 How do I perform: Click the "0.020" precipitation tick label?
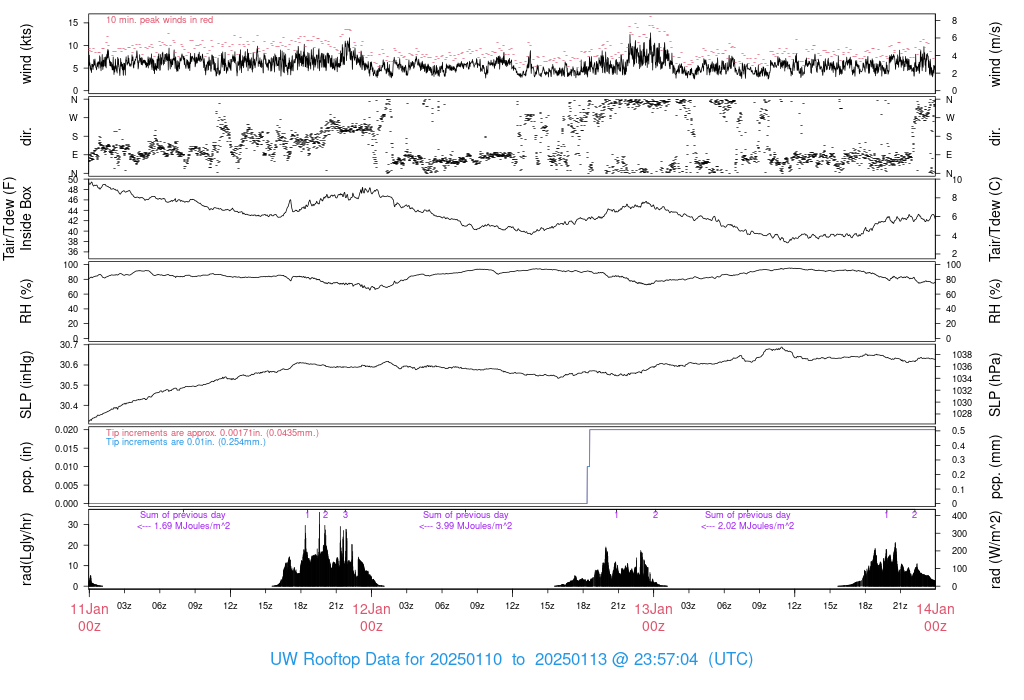[x=66, y=430]
